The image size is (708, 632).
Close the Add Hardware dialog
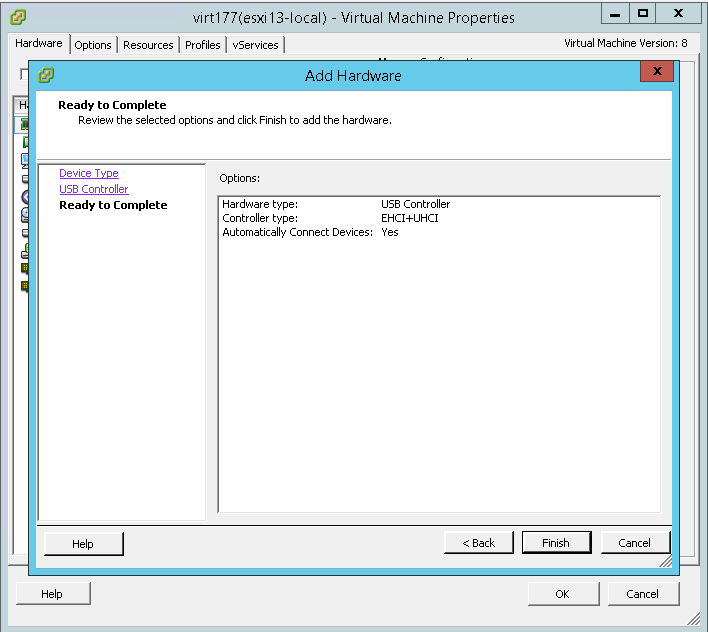click(x=657, y=71)
